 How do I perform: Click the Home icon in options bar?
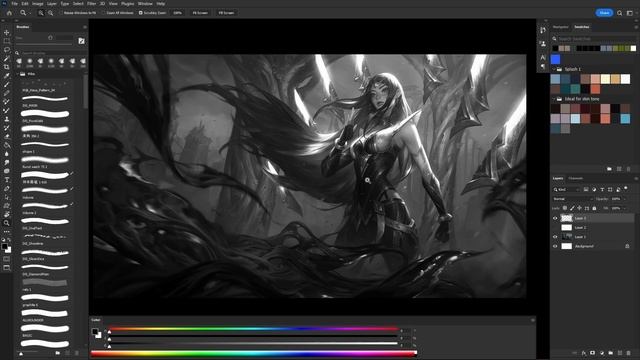tap(9, 13)
